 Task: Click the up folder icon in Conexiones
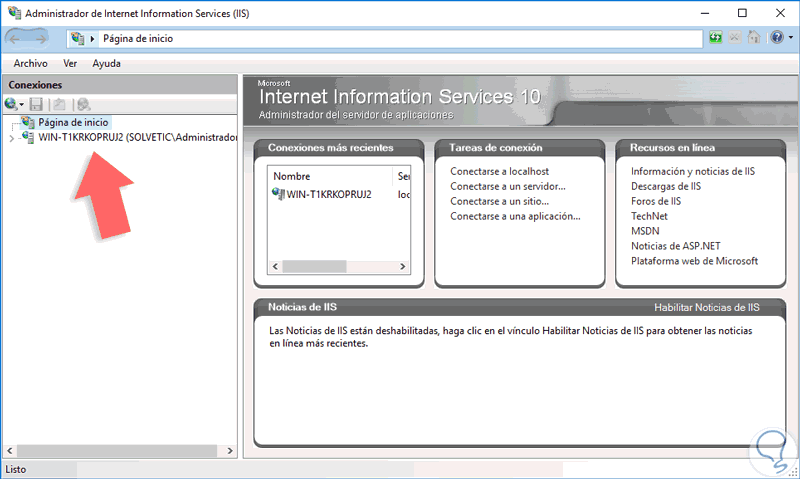(x=59, y=105)
